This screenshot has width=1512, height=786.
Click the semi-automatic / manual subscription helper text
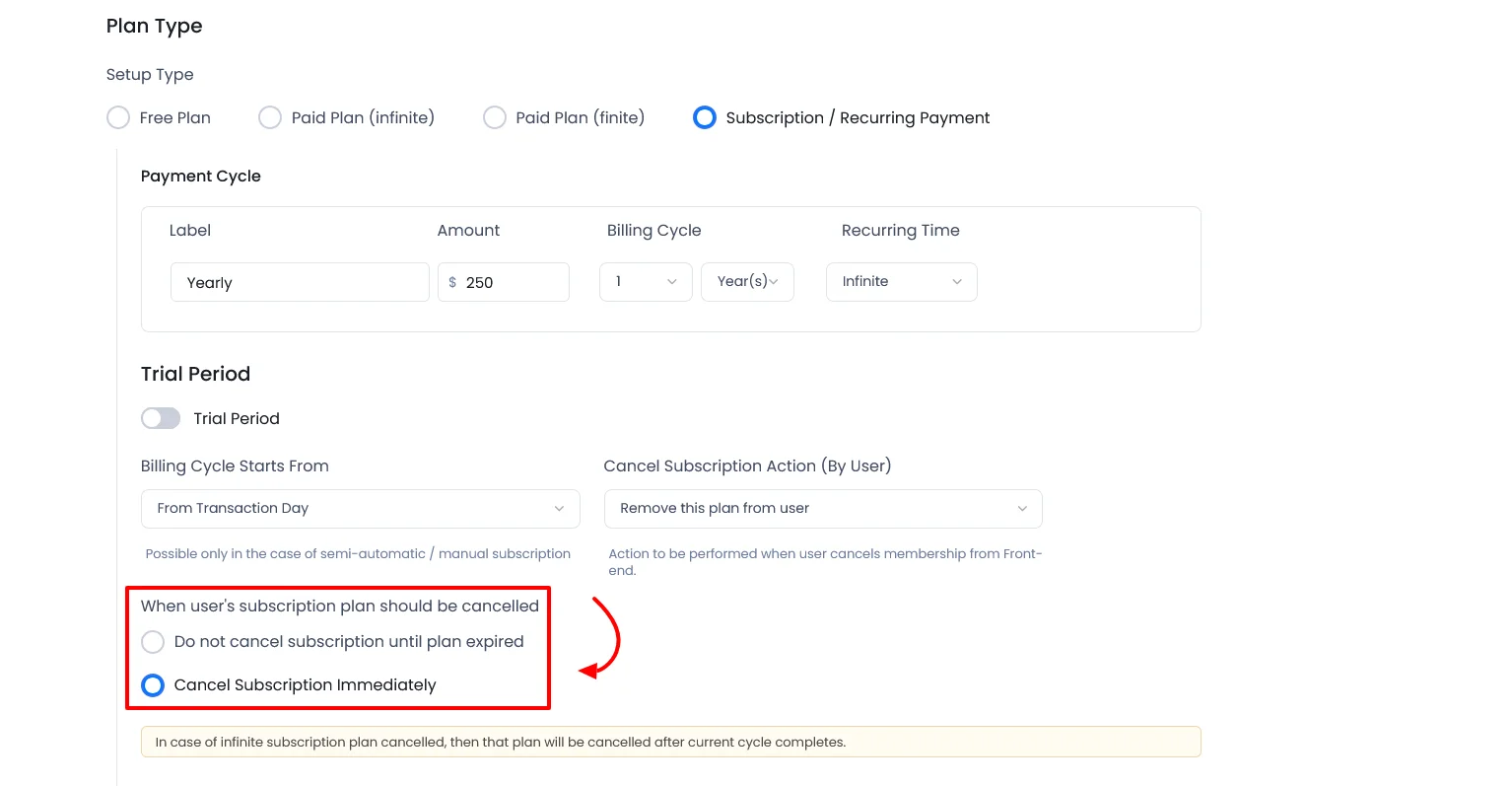coord(358,554)
